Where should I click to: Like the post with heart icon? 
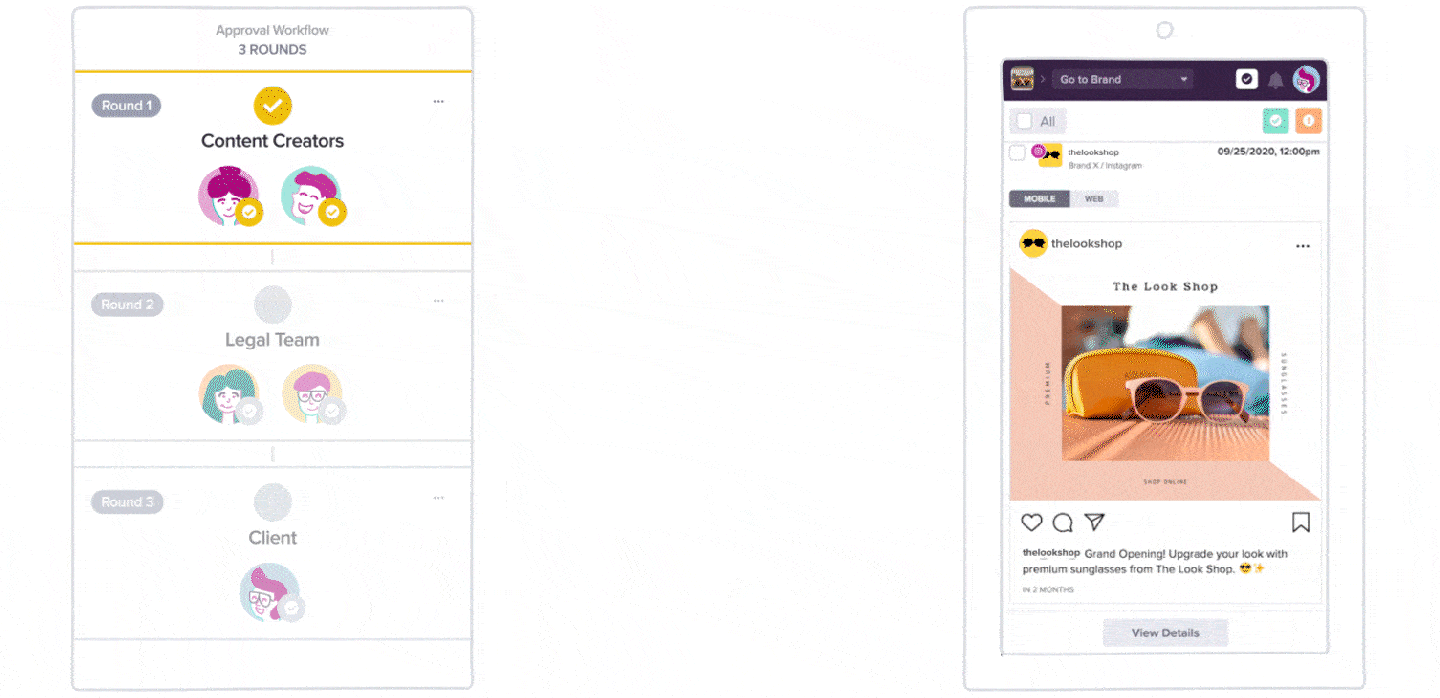(x=1032, y=522)
